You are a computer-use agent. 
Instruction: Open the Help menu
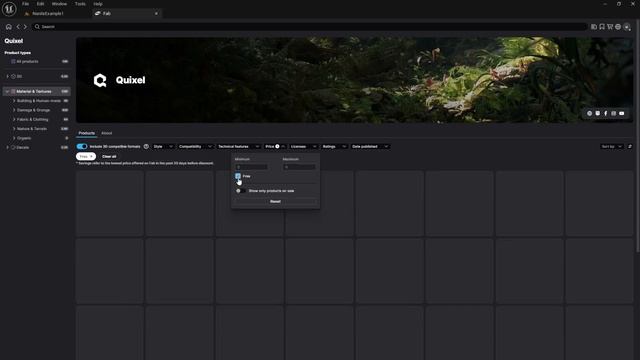(x=98, y=4)
